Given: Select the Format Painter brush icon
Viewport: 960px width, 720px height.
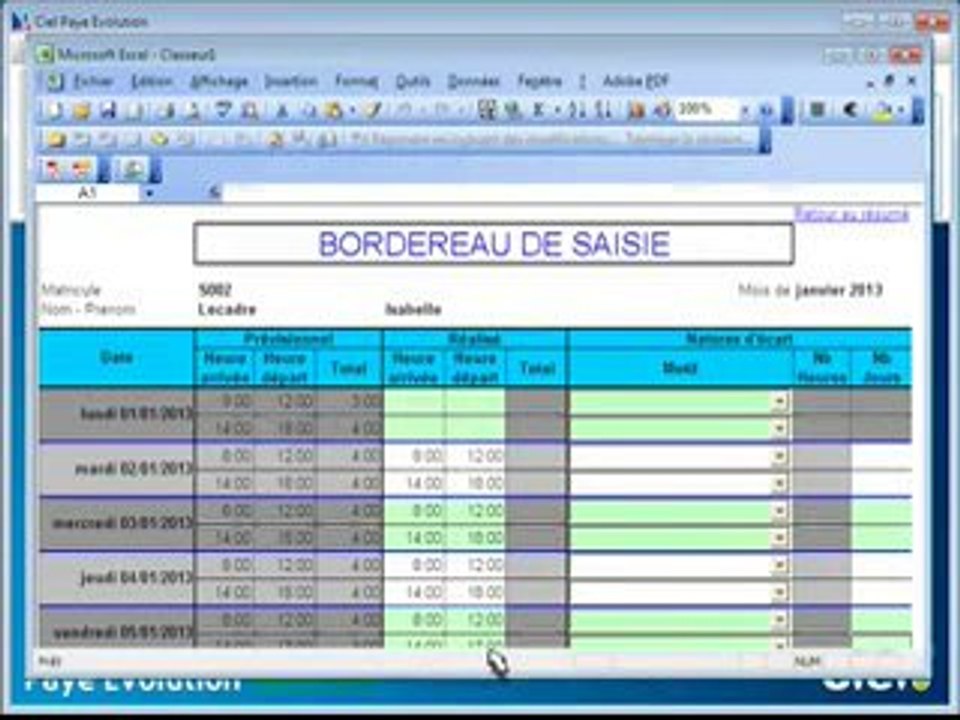Looking at the screenshot, I should click(x=372, y=111).
